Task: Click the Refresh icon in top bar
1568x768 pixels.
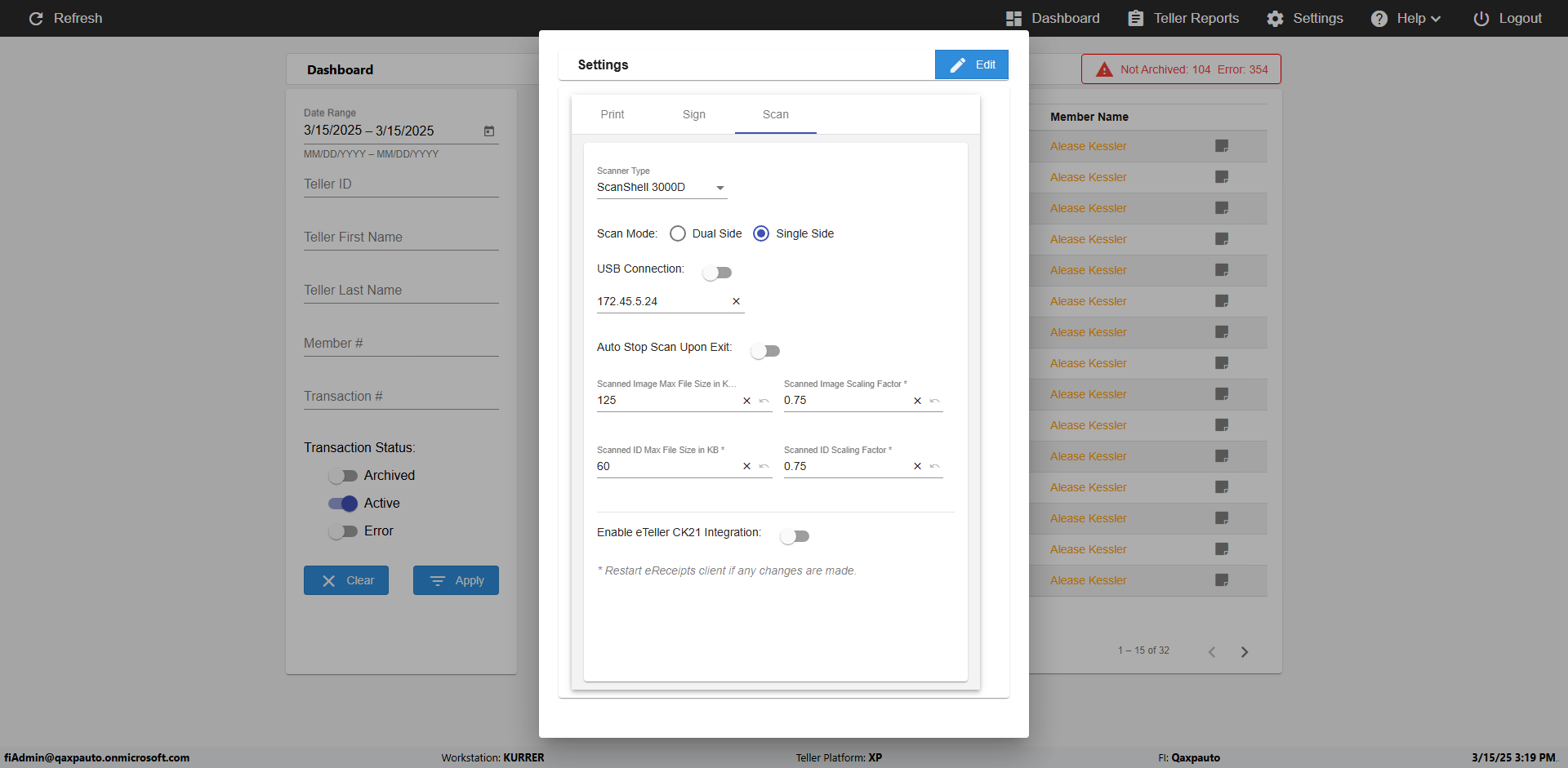Action: [36, 18]
